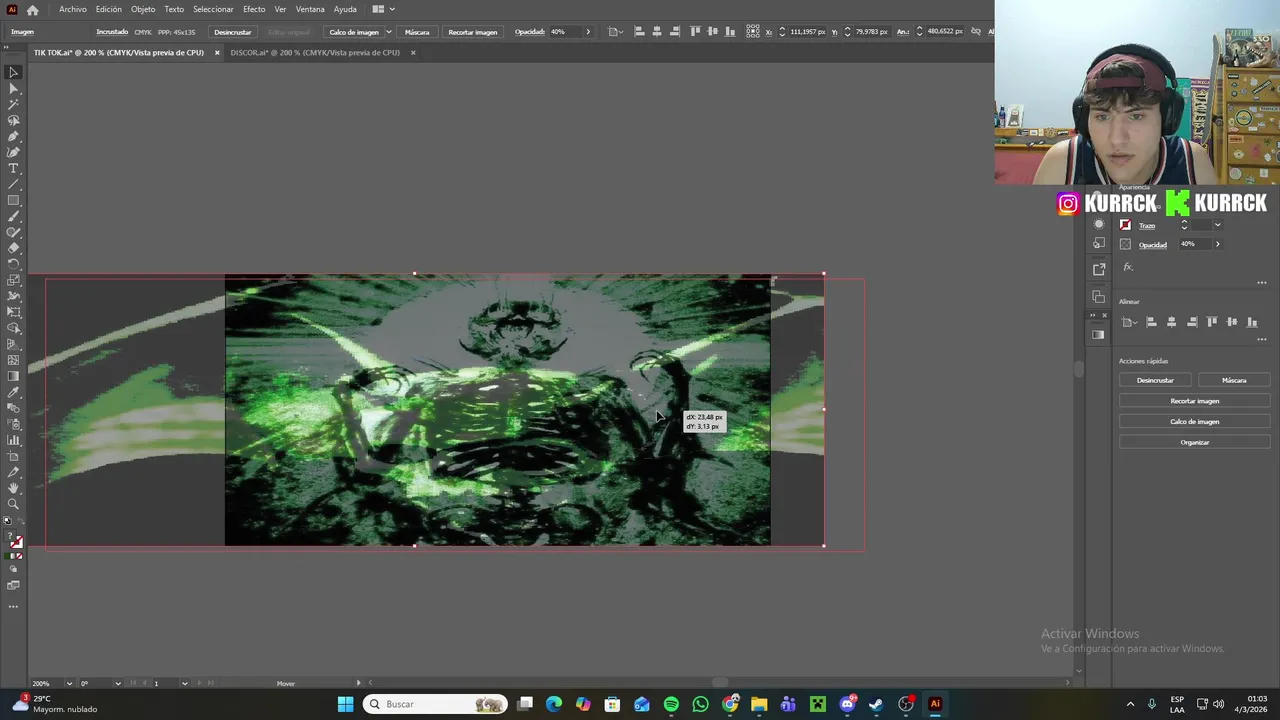Image resolution: width=1280 pixels, height=720 pixels.
Task: Click Máscara in Acciones rápidas panel
Action: tap(1234, 380)
